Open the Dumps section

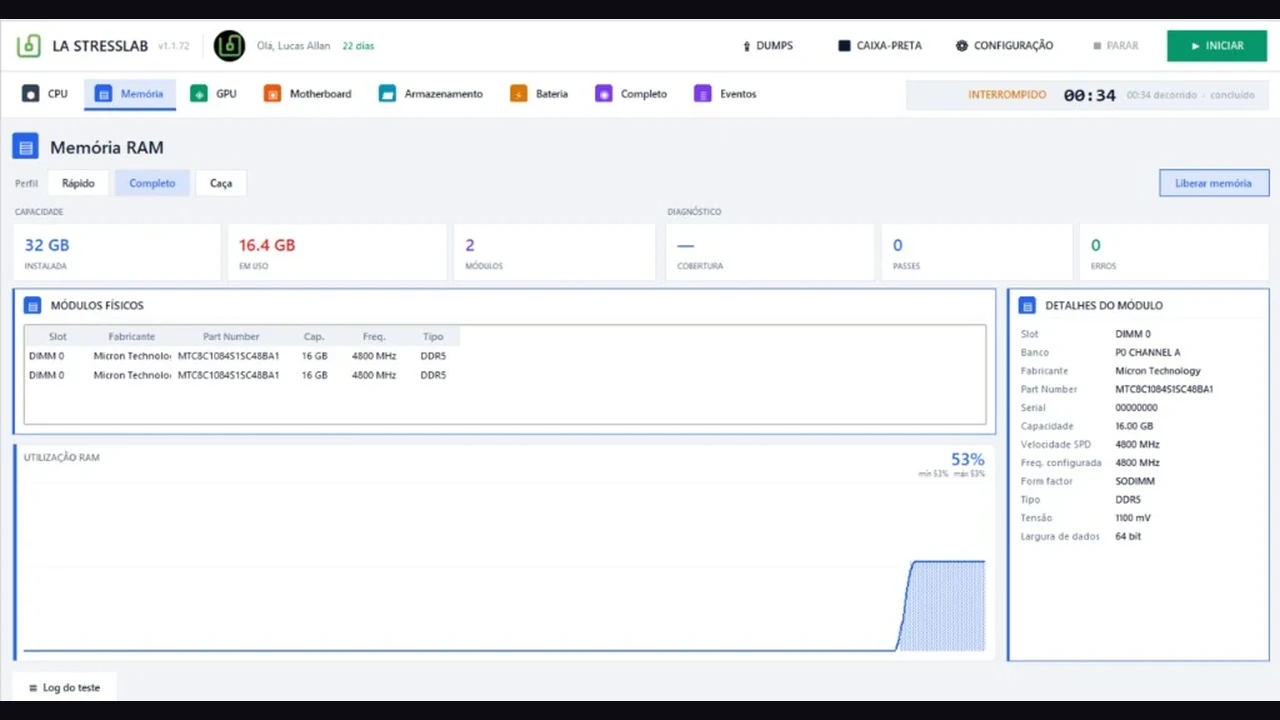click(767, 46)
